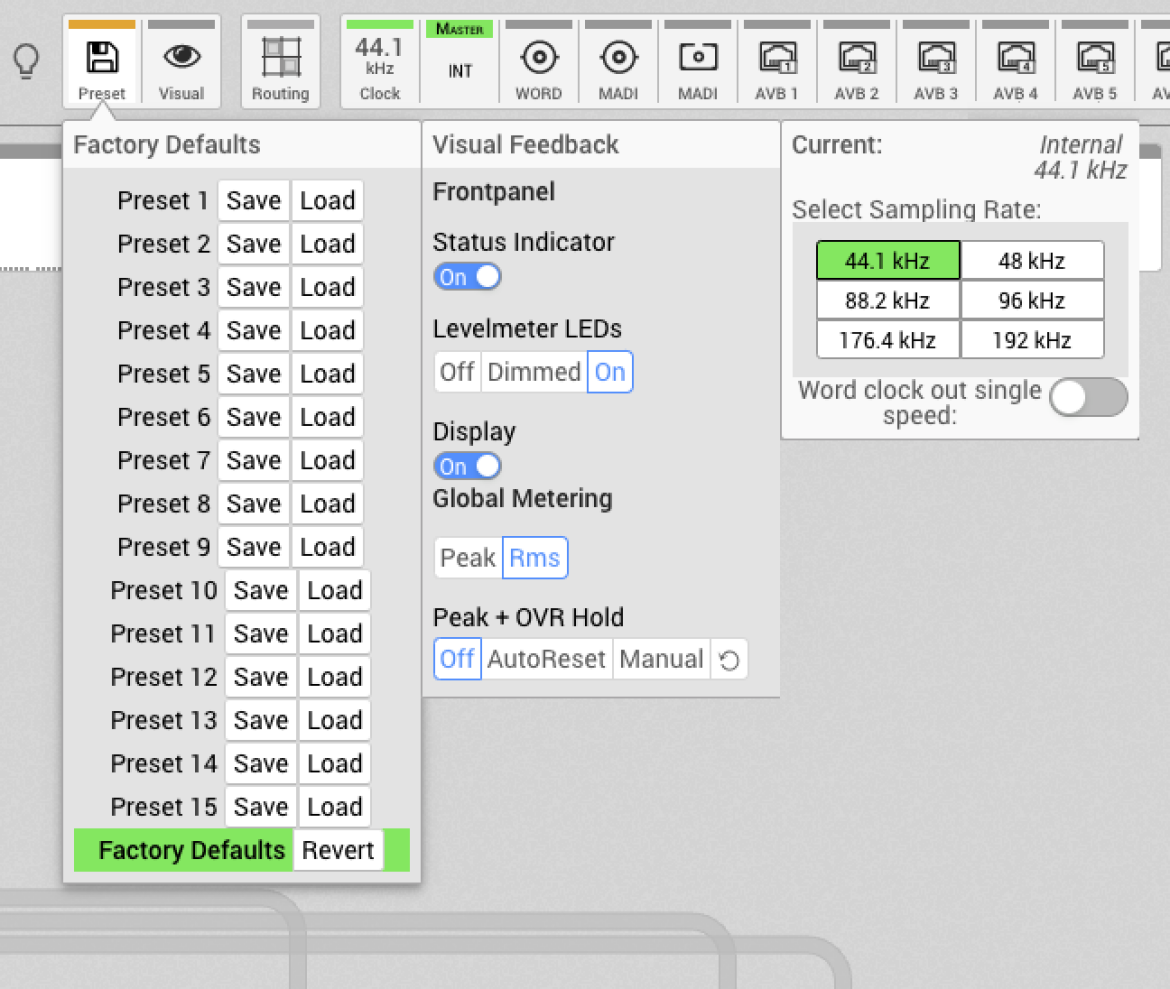Image resolution: width=1170 pixels, height=989 pixels.
Task: Choose Rms global metering
Action: click(x=534, y=558)
